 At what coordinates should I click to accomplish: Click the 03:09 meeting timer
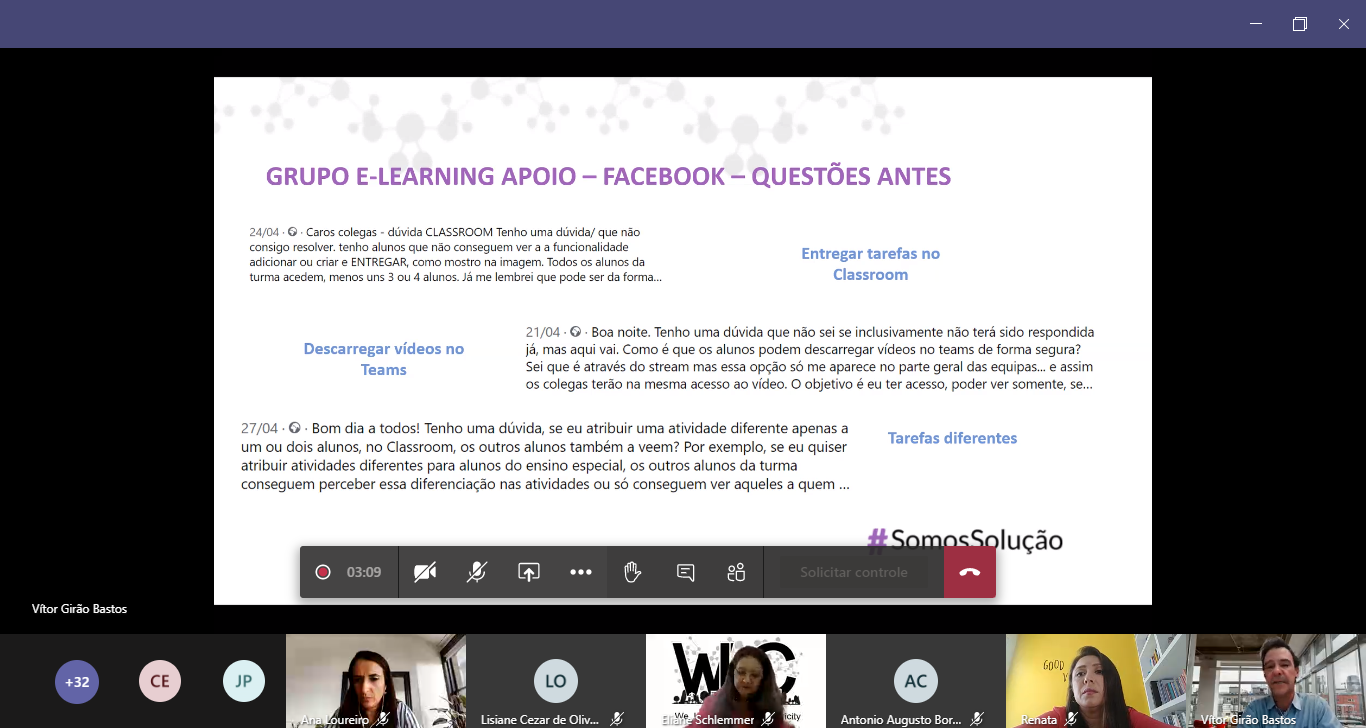tap(364, 573)
